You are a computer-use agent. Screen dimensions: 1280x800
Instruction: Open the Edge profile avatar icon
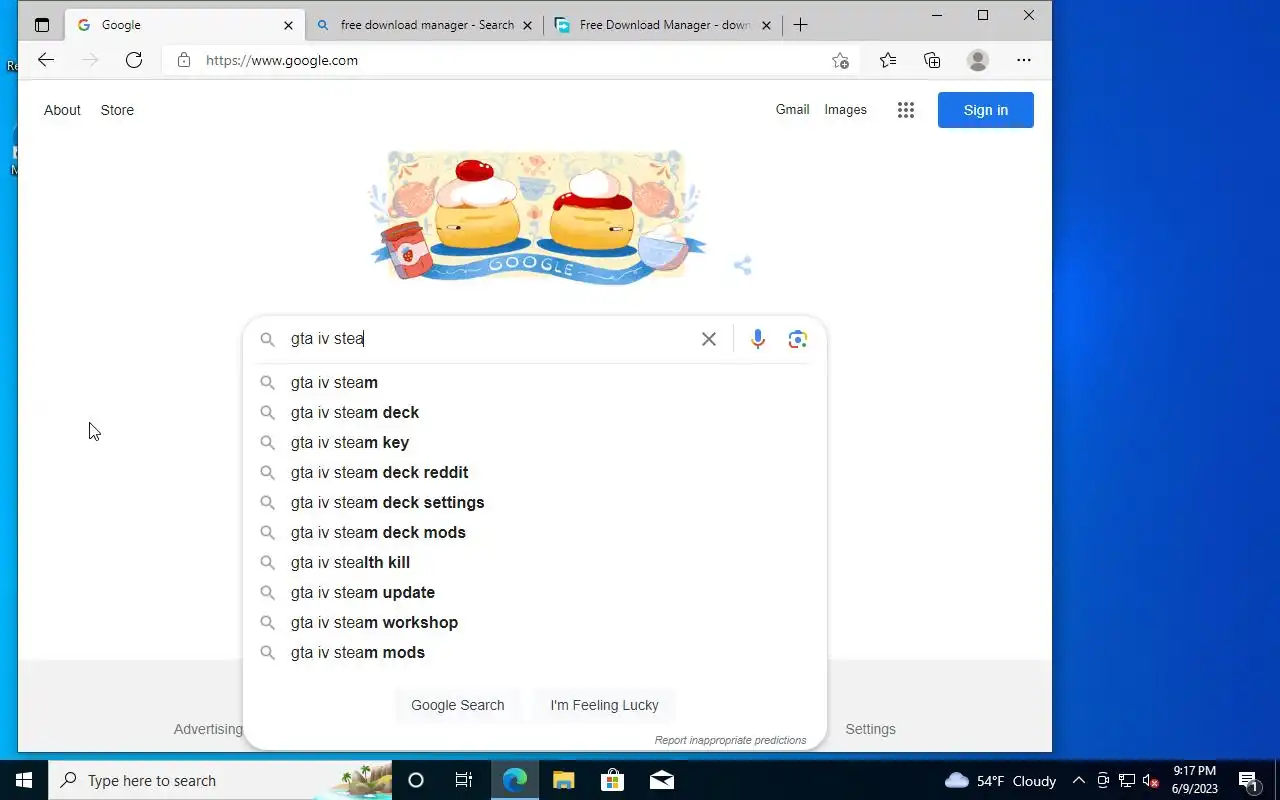pyautogui.click(x=978, y=60)
